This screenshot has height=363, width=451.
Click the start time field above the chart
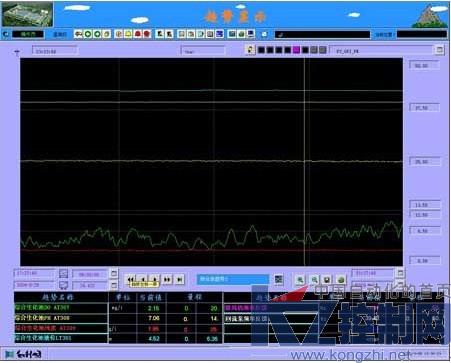point(55,51)
